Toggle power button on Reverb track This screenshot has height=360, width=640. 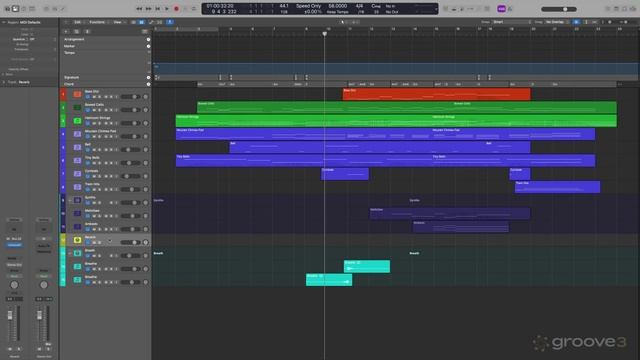(x=87, y=242)
